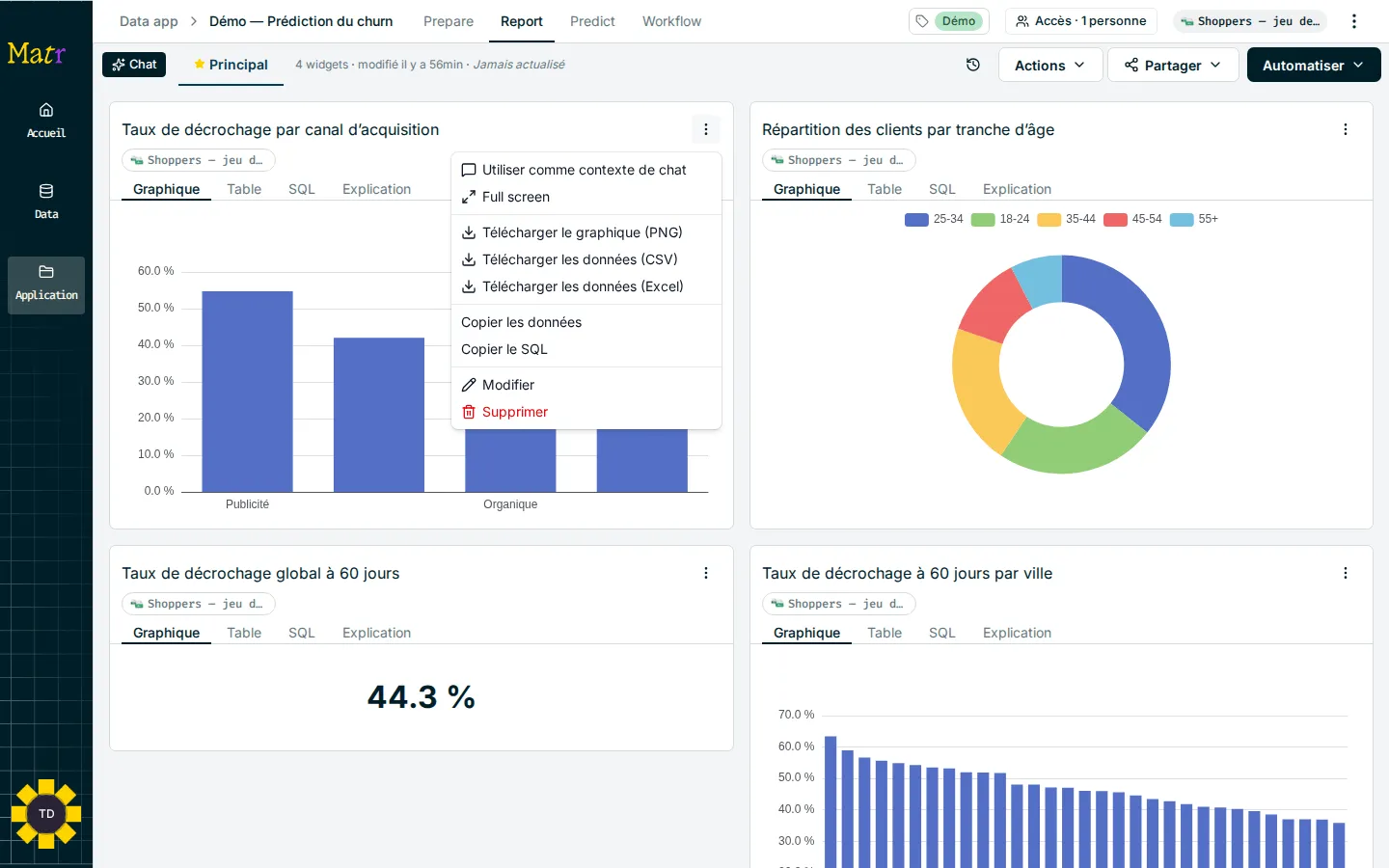This screenshot has height=868, width=1389.
Task: Switch to the Predict tab
Action: [x=592, y=21]
